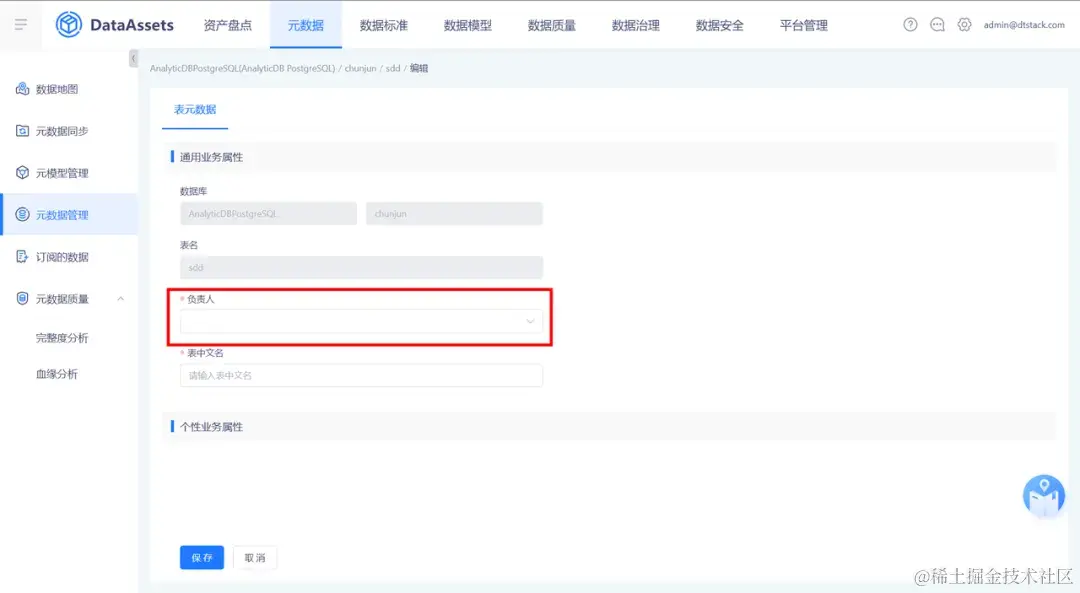
Task: Click the 编辑 breadcrumb text
Action: click(x=419, y=68)
